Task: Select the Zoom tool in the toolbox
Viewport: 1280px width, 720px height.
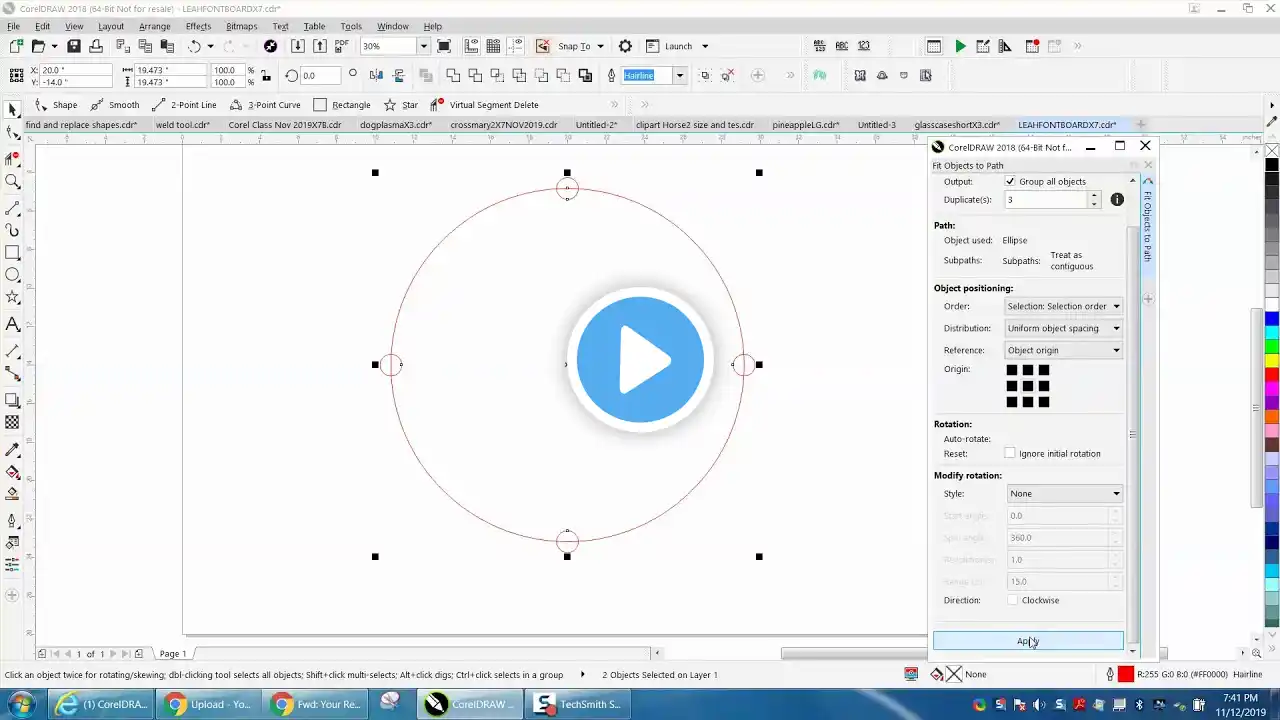Action: [x=13, y=181]
